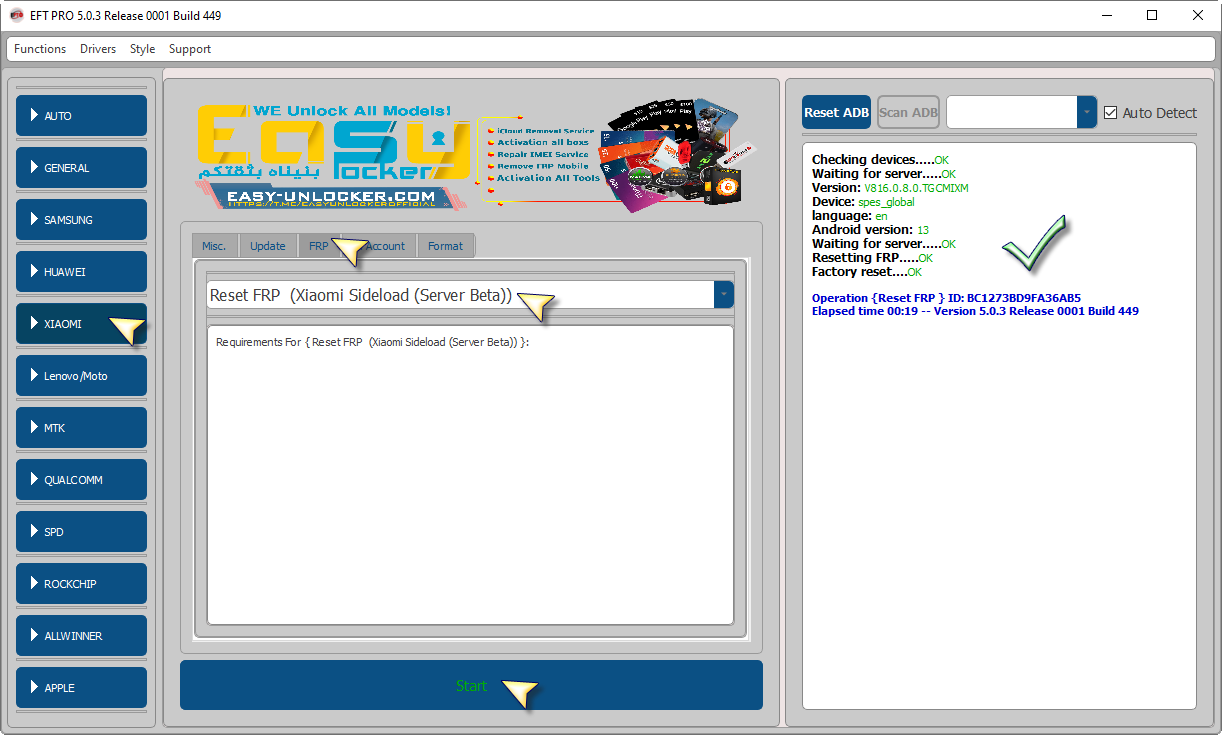Open the Style menu

[x=143, y=49]
